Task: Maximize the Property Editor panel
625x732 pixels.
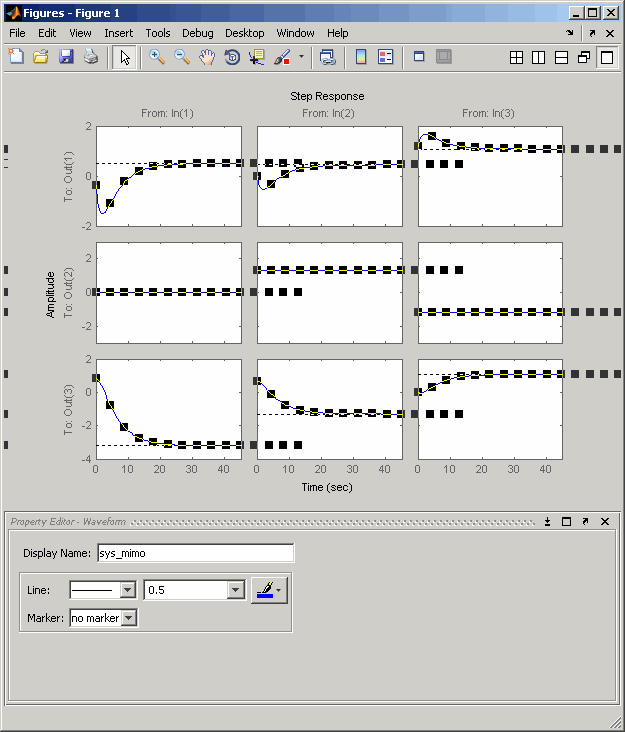Action: pyautogui.click(x=566, y=521)
